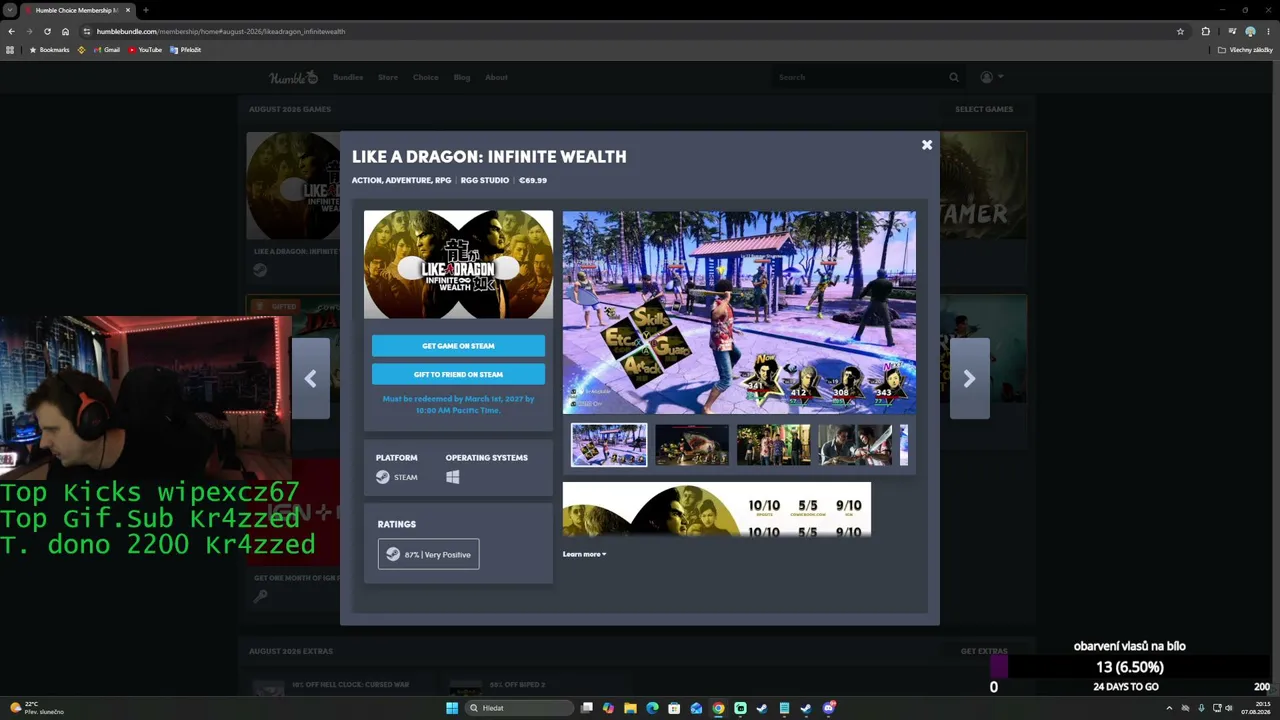The width and height of the screenshot is (1280, 720).
Task: Close the Infinite Wealth game details popup
Action: pyautogui.click(x=927, y=145)
